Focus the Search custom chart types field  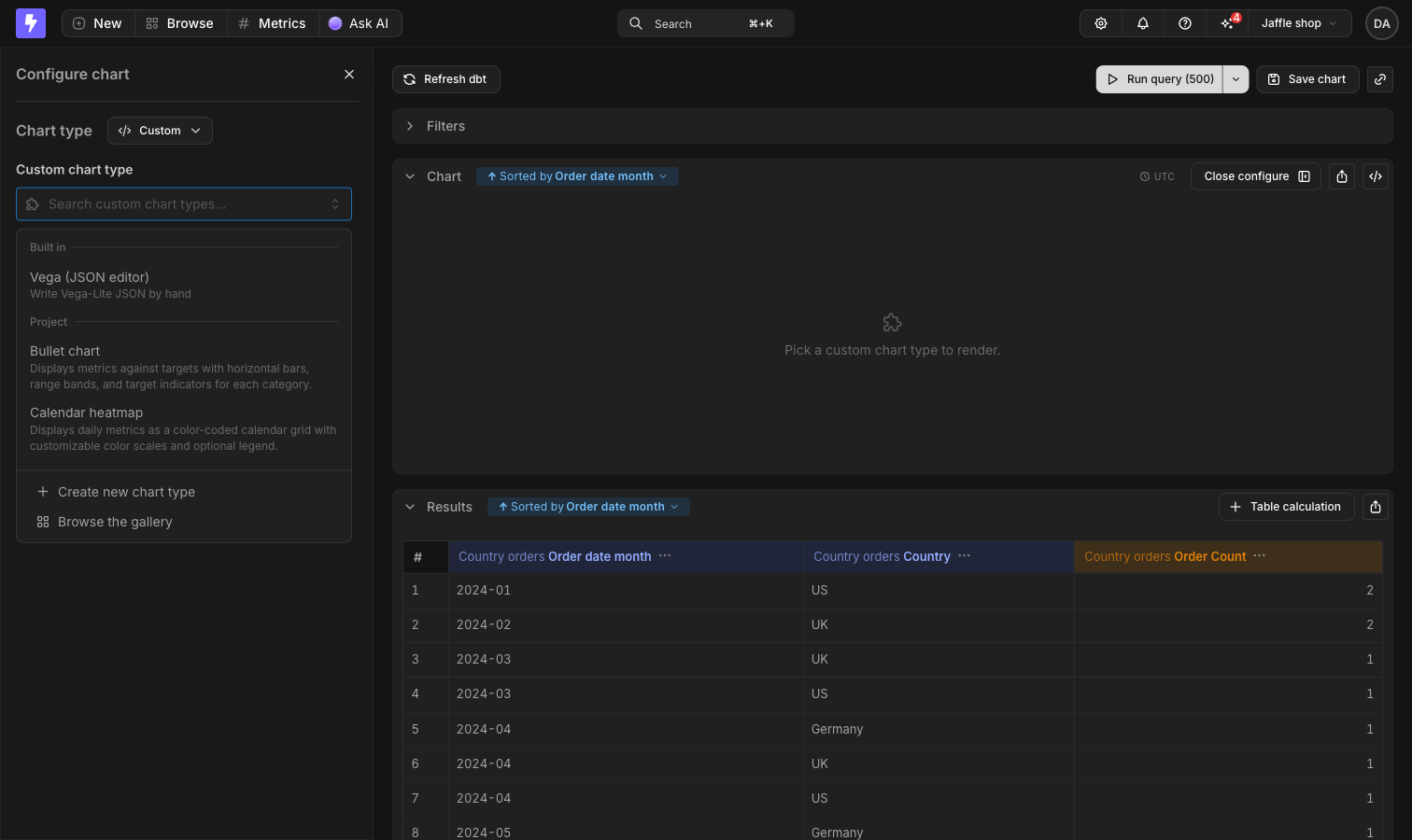point(184,204)
